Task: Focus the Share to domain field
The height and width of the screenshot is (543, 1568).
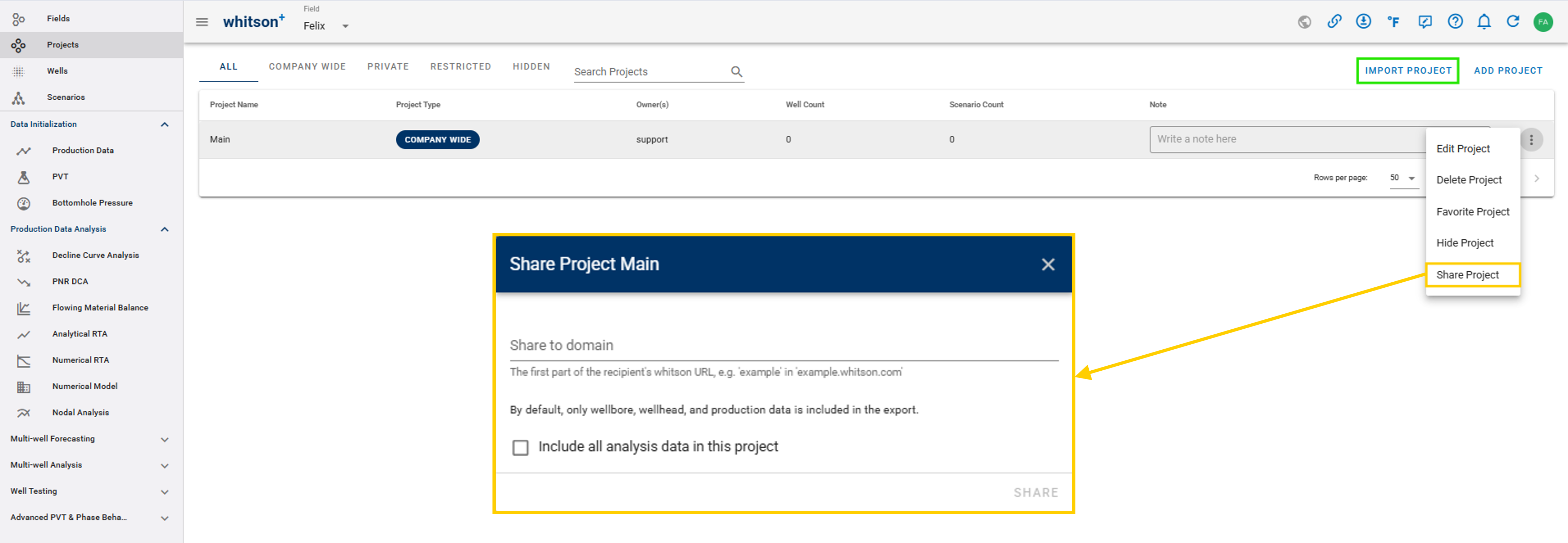Action: 784,345
